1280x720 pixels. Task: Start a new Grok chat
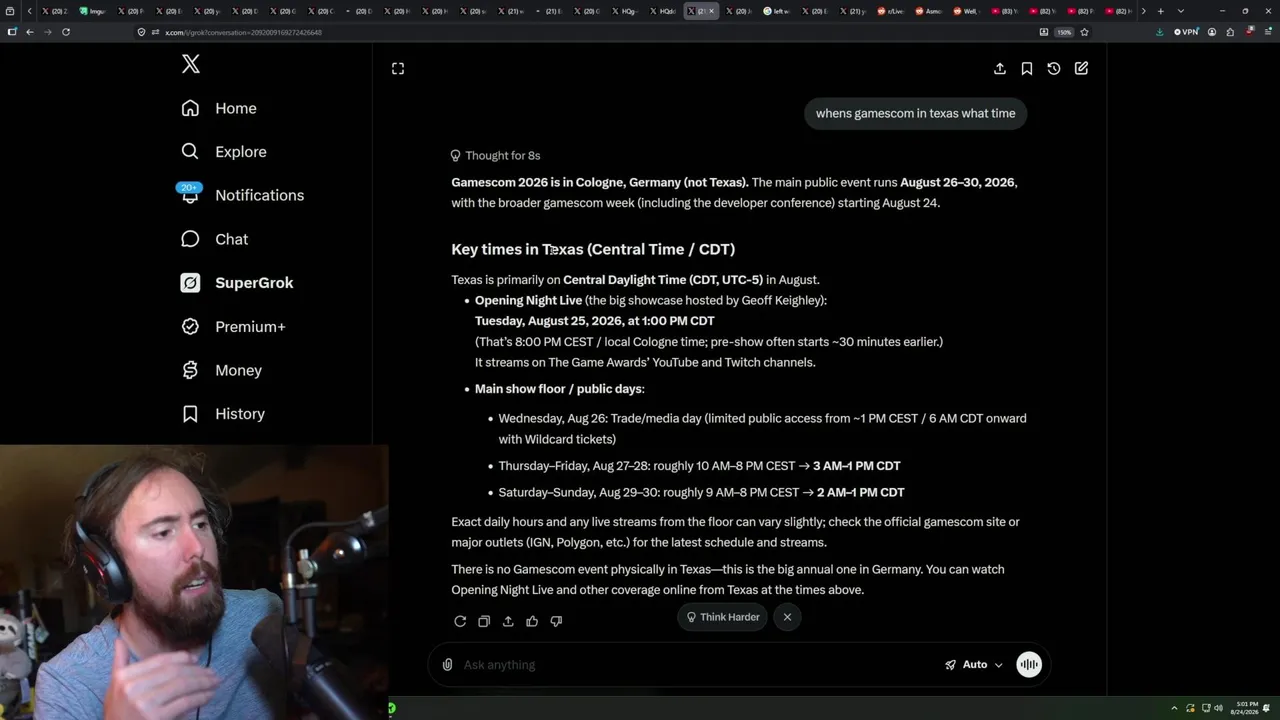coord(1081,68)
